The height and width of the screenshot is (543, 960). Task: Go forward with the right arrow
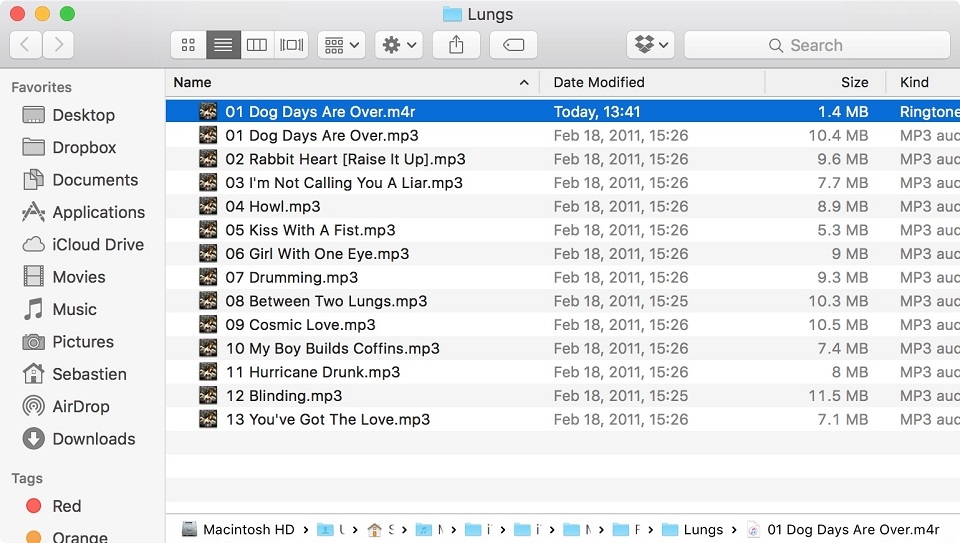click(x=58, y=45)
